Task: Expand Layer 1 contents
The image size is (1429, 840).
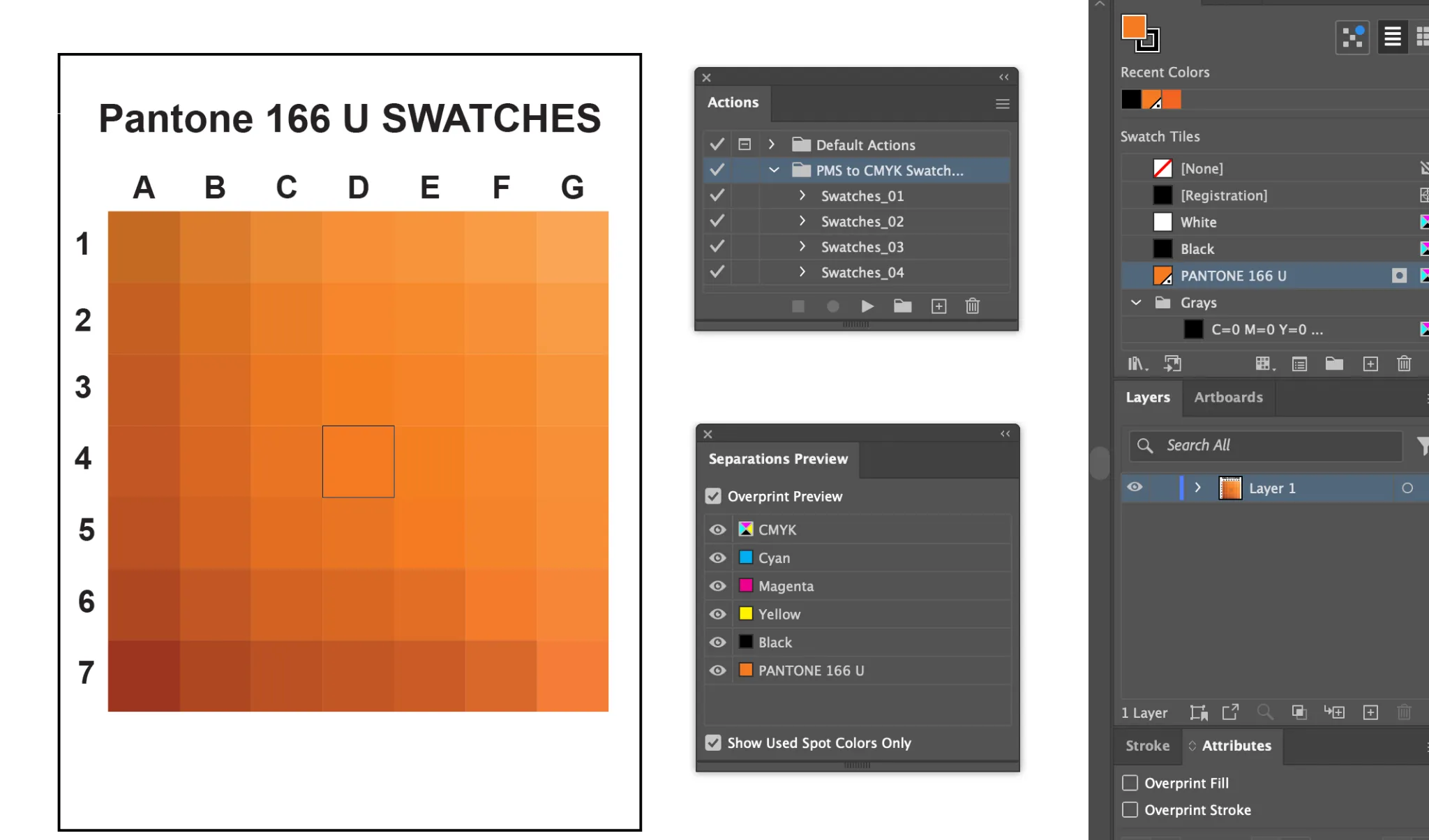Action: click(1198, 488)
